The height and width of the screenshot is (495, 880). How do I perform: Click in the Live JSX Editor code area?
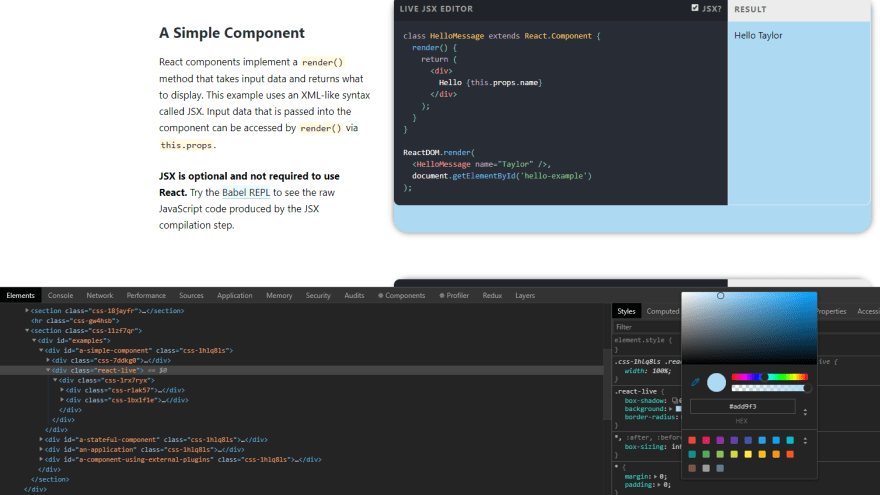pos(561,112)
